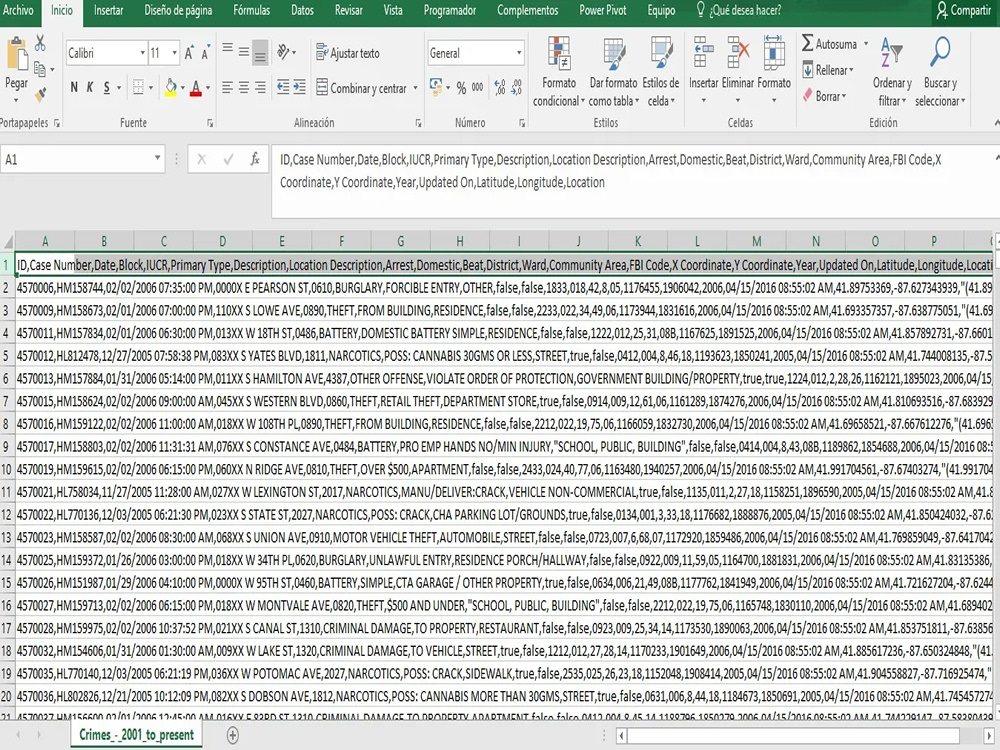The image size is (1000, 750).
Task: Apply the red font color A
Action: 196,87
